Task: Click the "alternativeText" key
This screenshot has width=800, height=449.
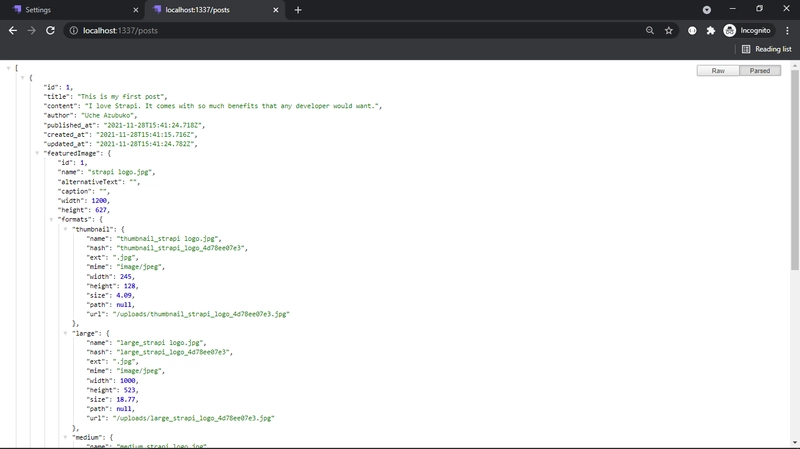Action: [89, 182]
